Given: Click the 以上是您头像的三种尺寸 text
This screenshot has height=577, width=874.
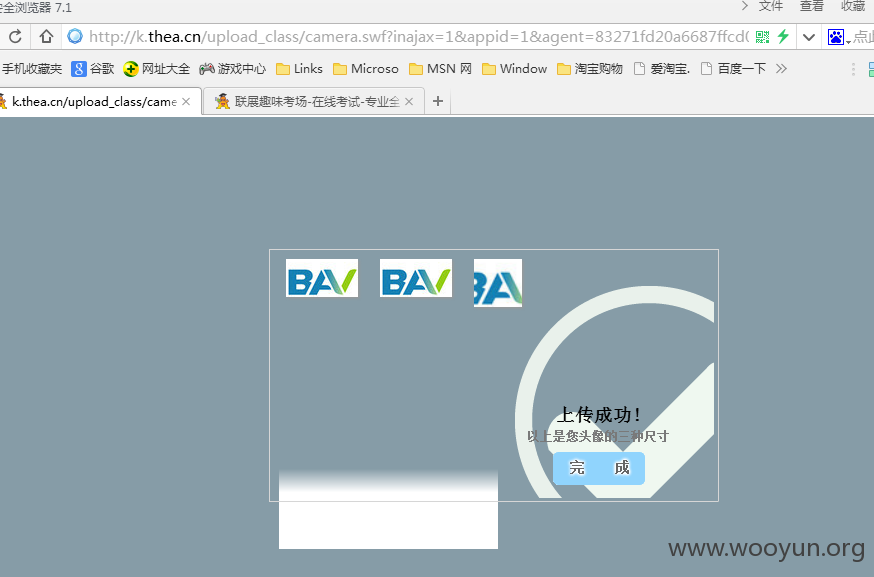Looking at the screenshot, I should point(598,436).
